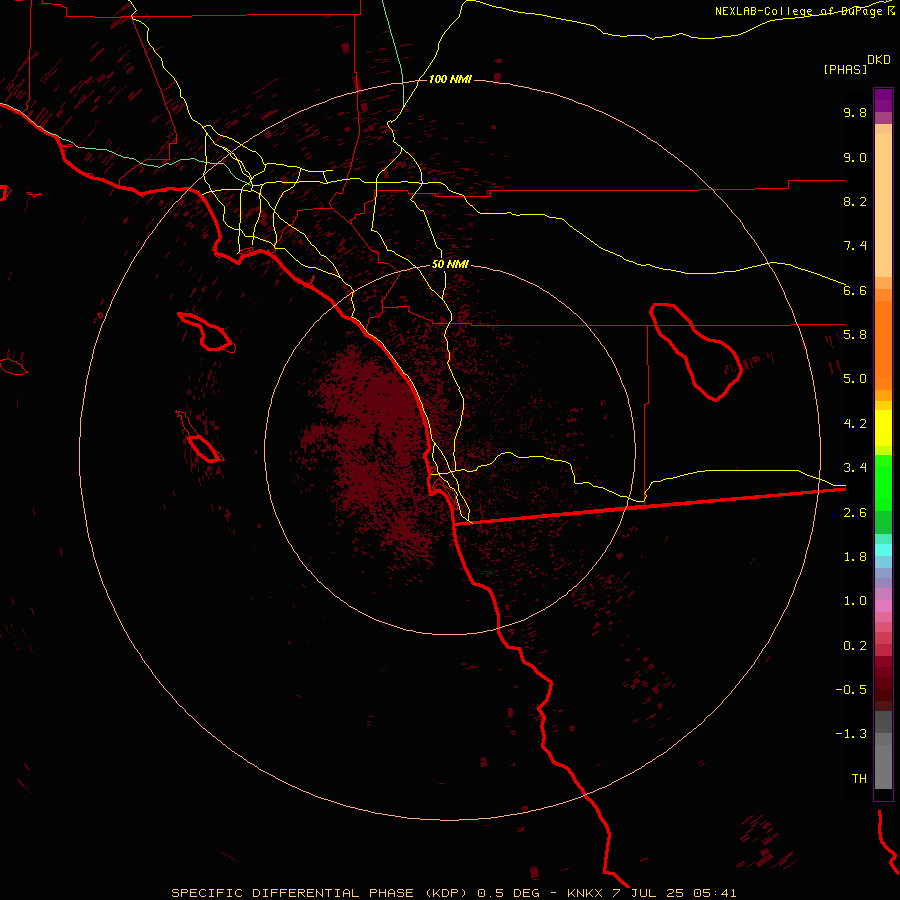Click the KNKX radar site identifier
This screenshot has width=900, height=900.
click(x=584, y=893)
